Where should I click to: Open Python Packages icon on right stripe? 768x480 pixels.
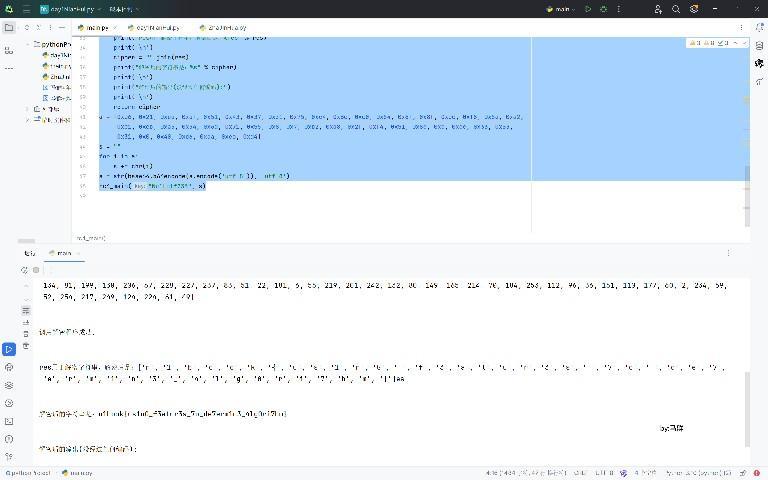click(759, 63)
